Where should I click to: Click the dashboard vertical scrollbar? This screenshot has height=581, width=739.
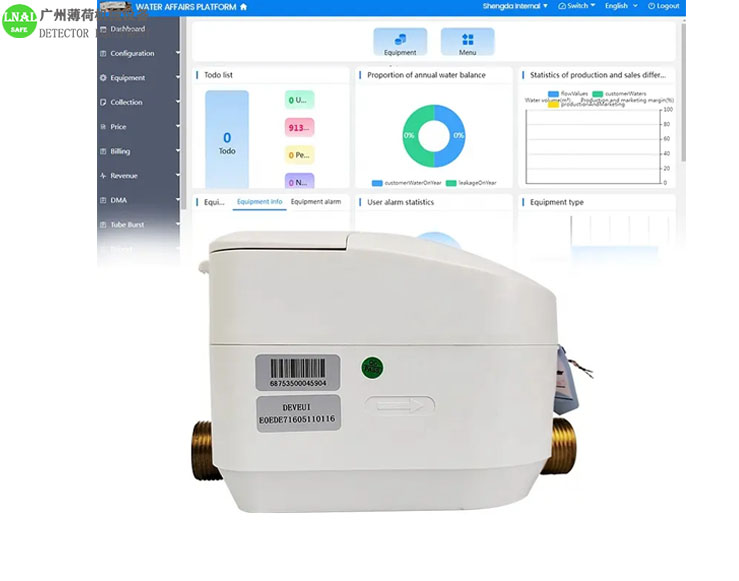(x=683, y=90)
